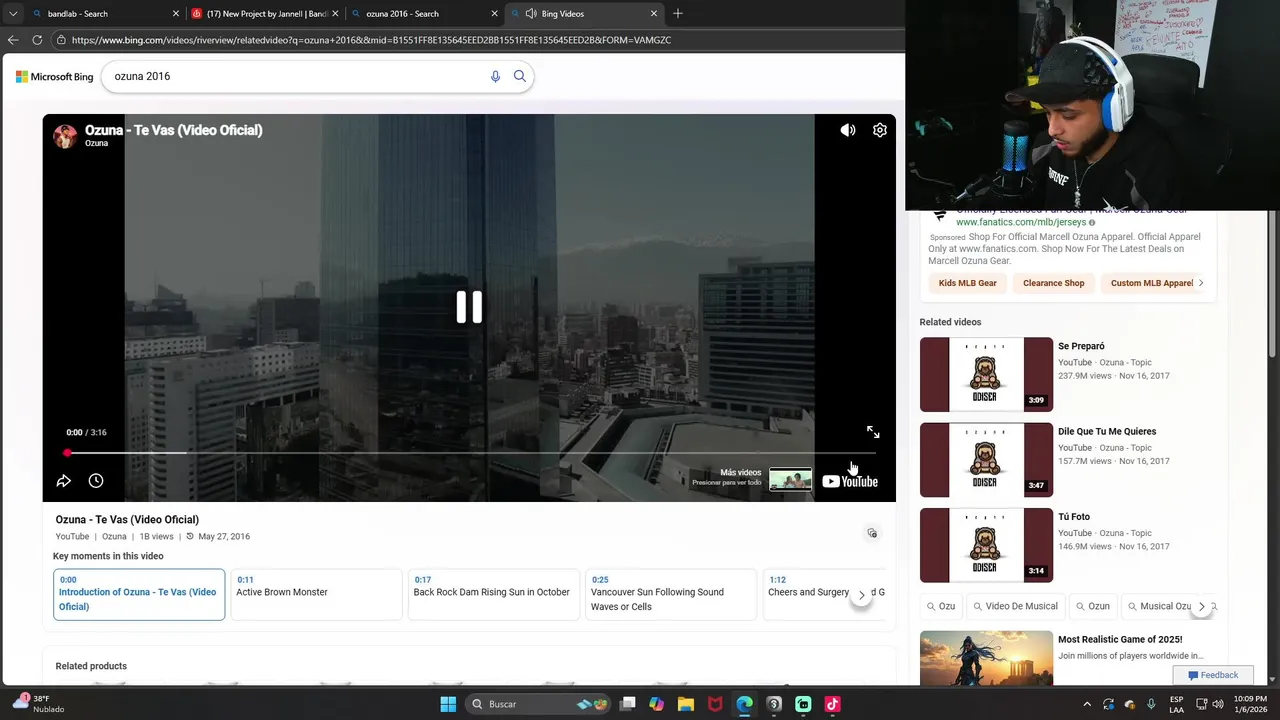
Task: Select the Bing Videos tab
Action: point(585,14)
